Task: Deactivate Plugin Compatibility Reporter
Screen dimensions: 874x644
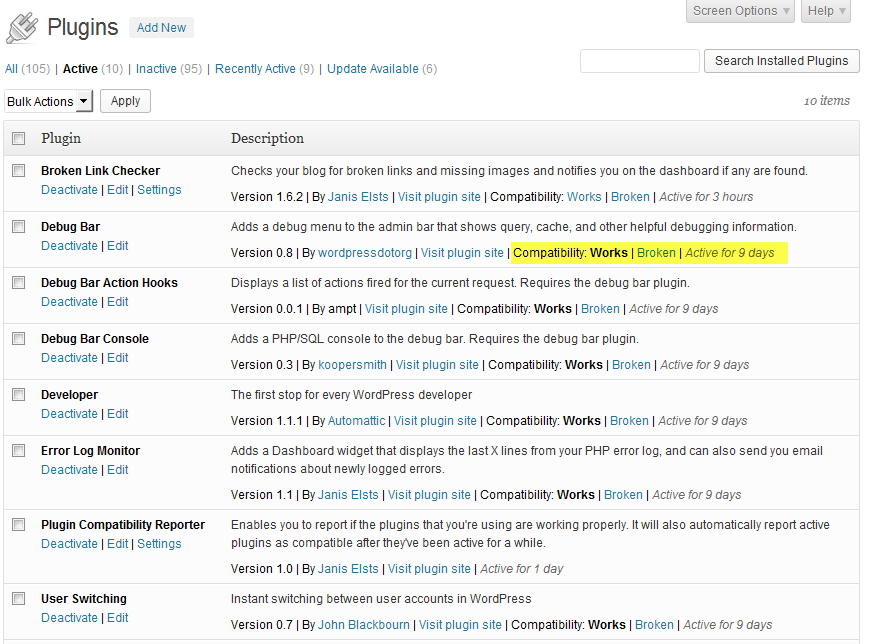Action: 69,544
